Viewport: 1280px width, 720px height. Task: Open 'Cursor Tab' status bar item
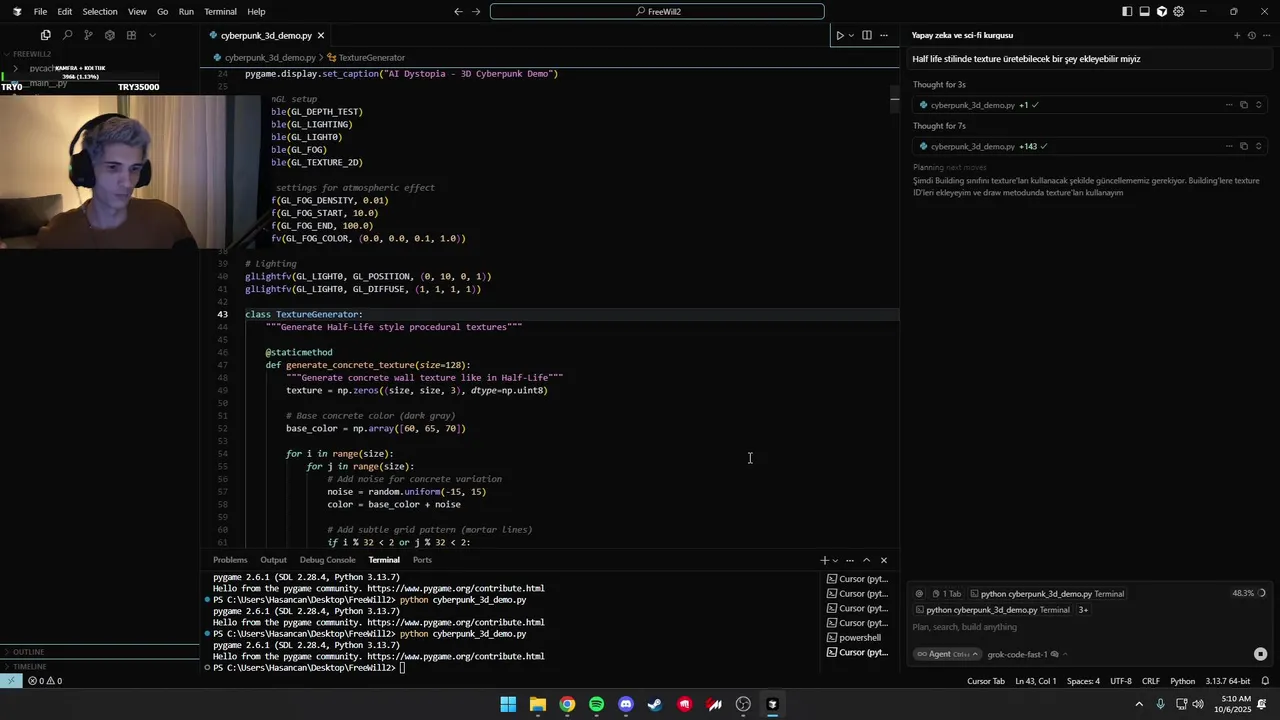[986, 681]
